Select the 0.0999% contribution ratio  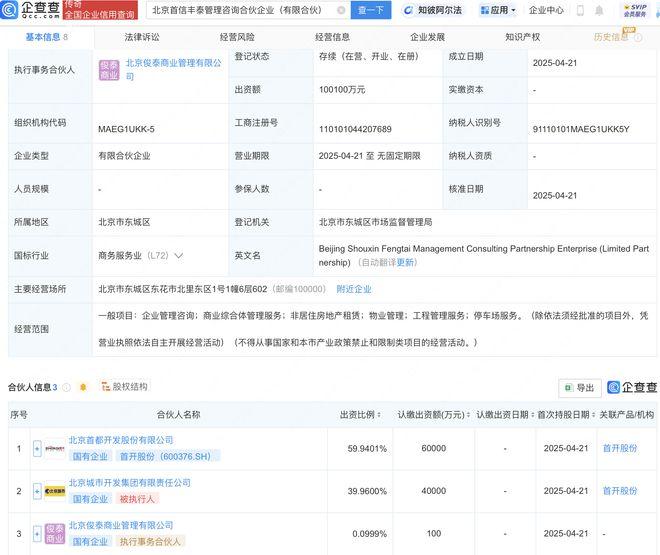(x=369, y=534)
